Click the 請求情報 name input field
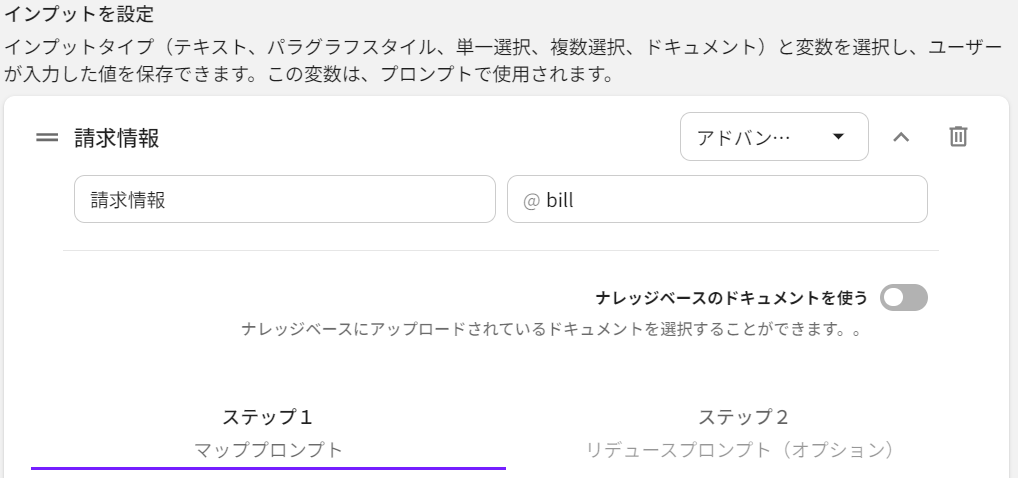The image size is (1018, 478). 284,200
